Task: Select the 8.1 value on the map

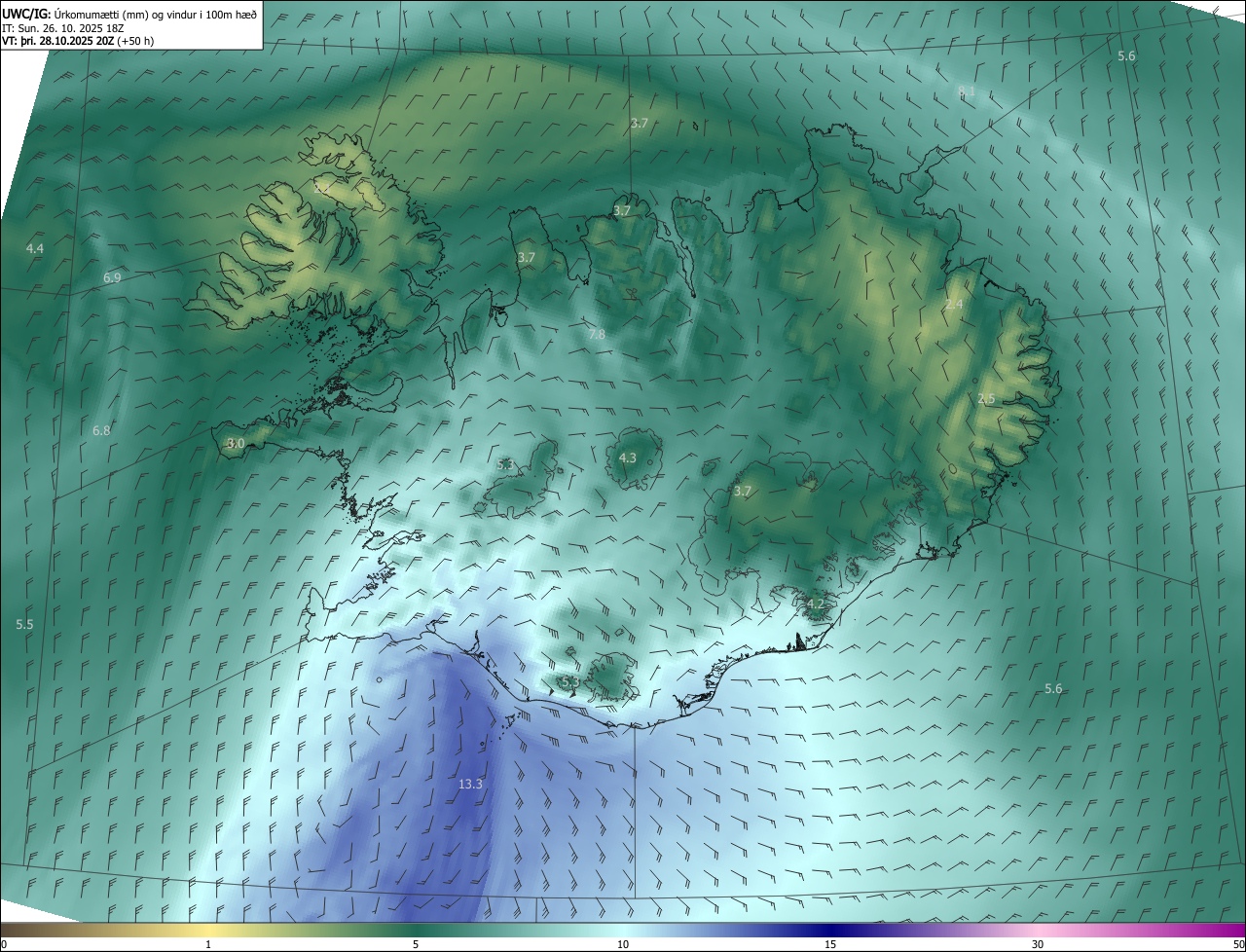Action: tap(967, 92)
